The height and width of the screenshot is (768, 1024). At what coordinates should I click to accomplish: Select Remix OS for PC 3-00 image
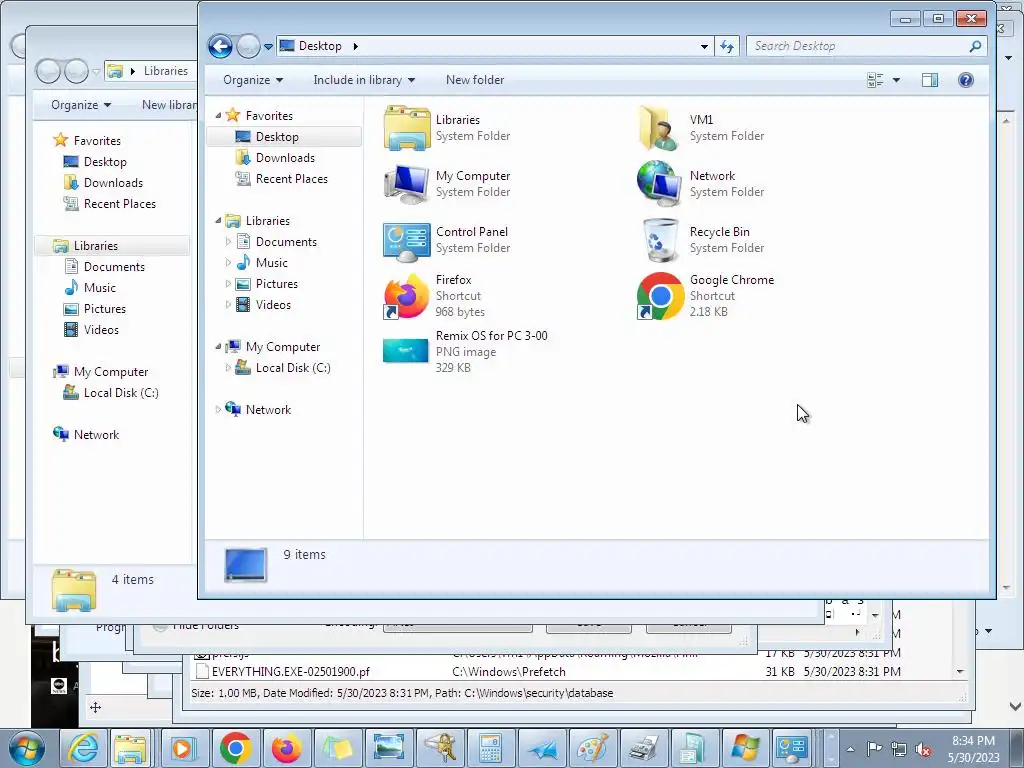tap(466, 351)
